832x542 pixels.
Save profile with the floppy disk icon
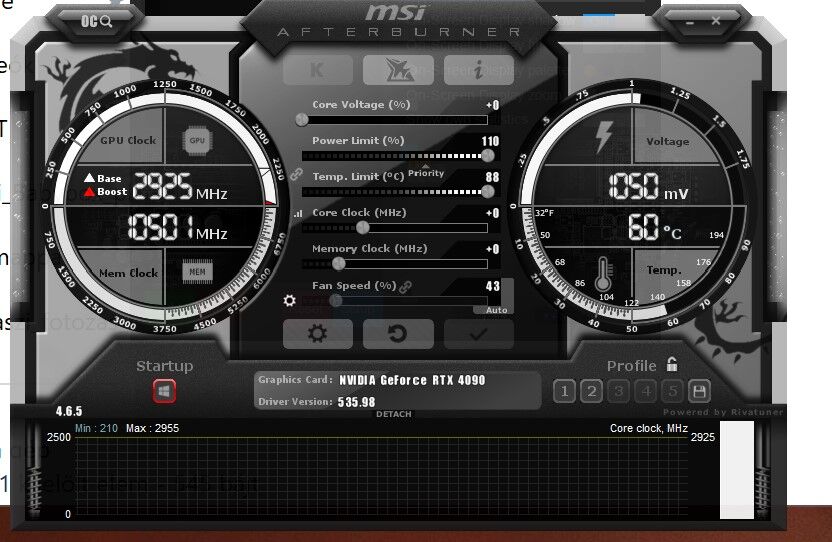[699, 392]
